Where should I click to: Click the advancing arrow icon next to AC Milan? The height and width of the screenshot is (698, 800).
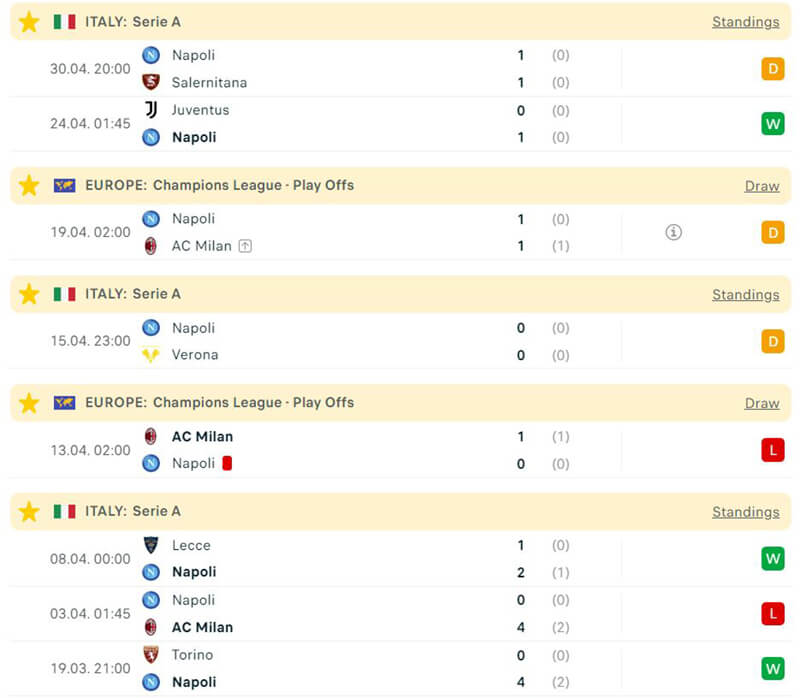pyautogui.click(x=245, y=246)
